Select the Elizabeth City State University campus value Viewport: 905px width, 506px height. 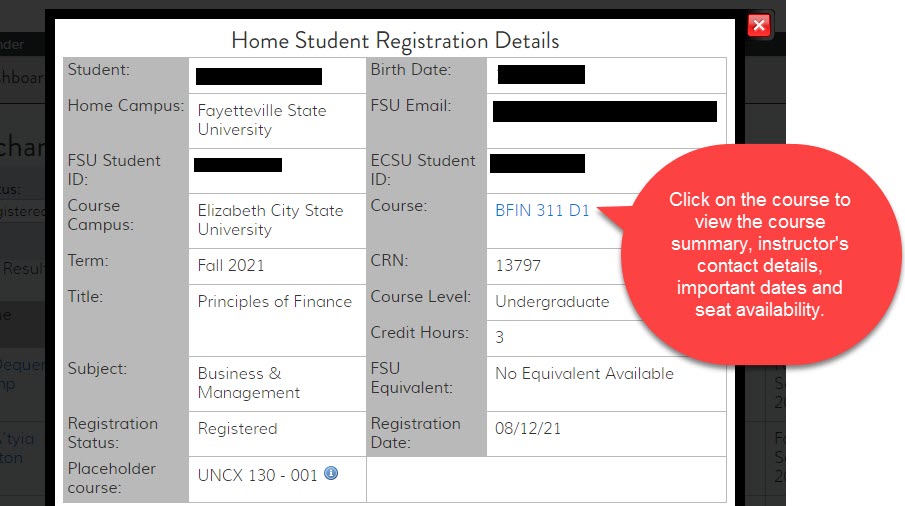(x=270, y=220)
